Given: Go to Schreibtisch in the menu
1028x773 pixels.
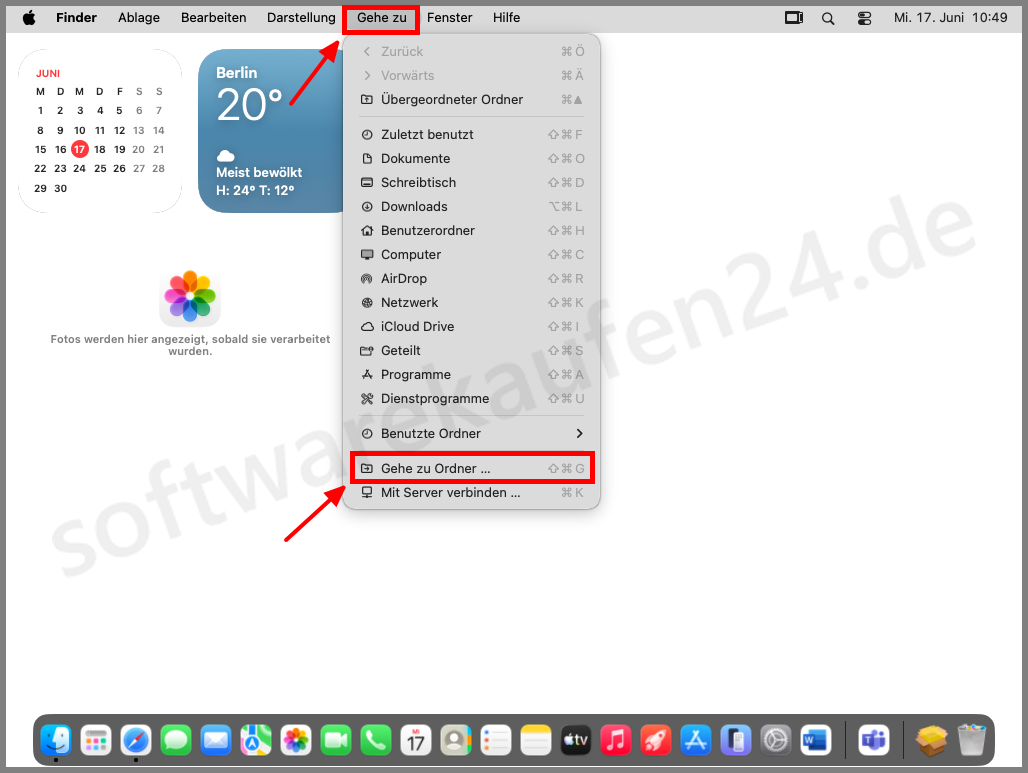Looking at the screenshot, I should coord(471,182).
